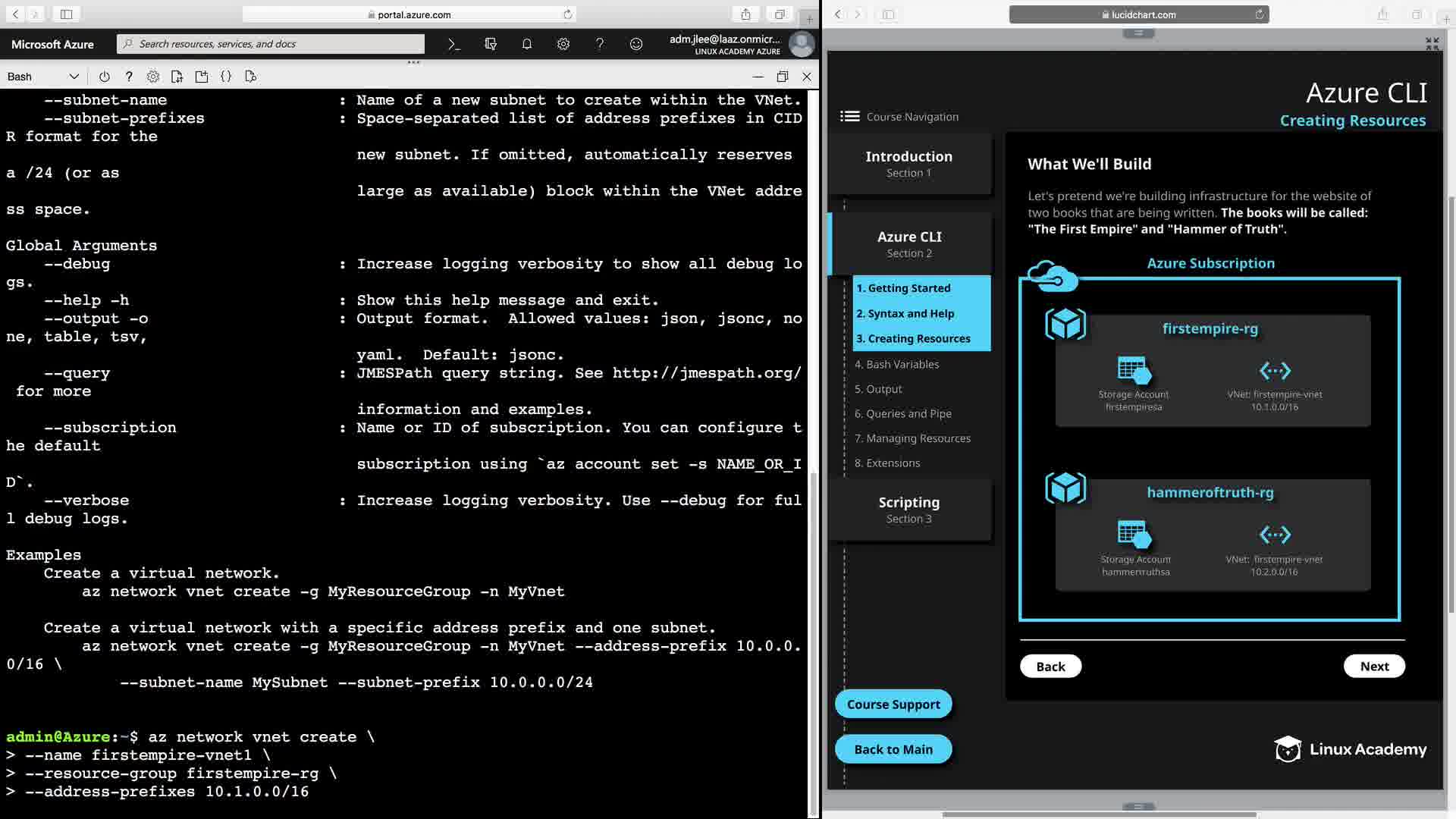Open Cloud Shell from Azure header
Viewport: 1456px width, 819px height.
click(453, 44)
